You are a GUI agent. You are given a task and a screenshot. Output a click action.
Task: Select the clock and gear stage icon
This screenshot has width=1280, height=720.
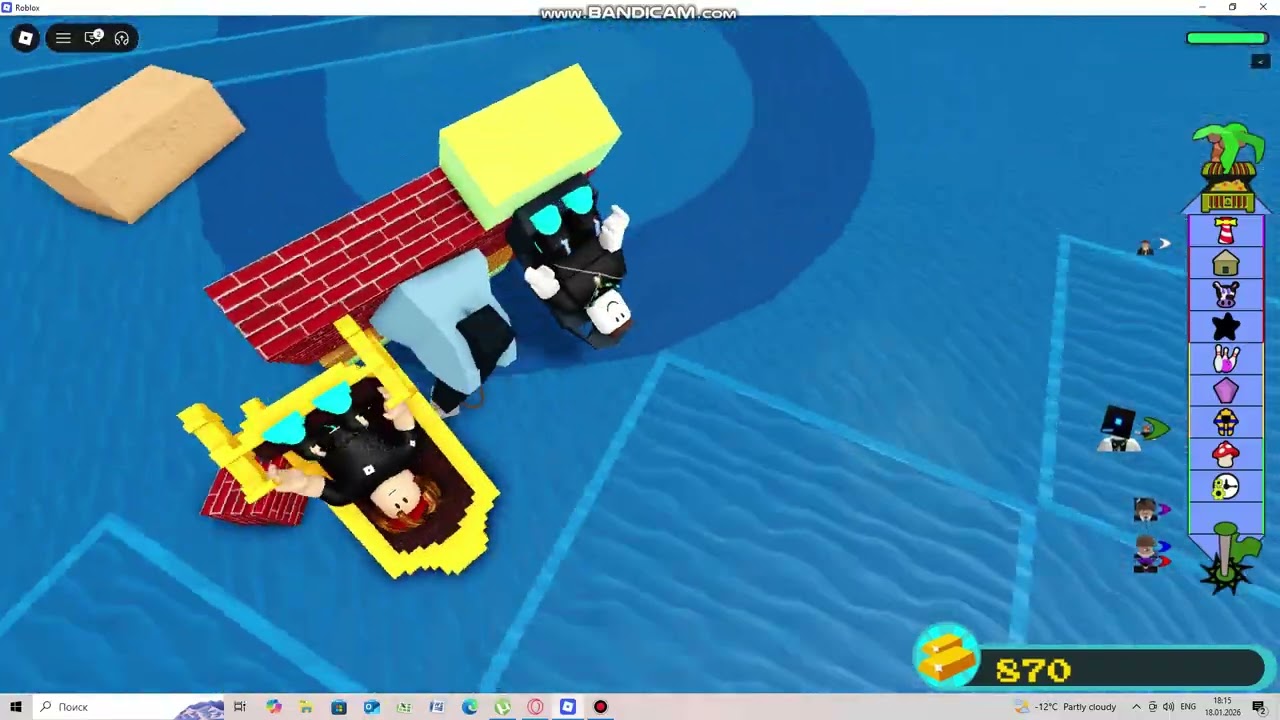pos(1226,487)
